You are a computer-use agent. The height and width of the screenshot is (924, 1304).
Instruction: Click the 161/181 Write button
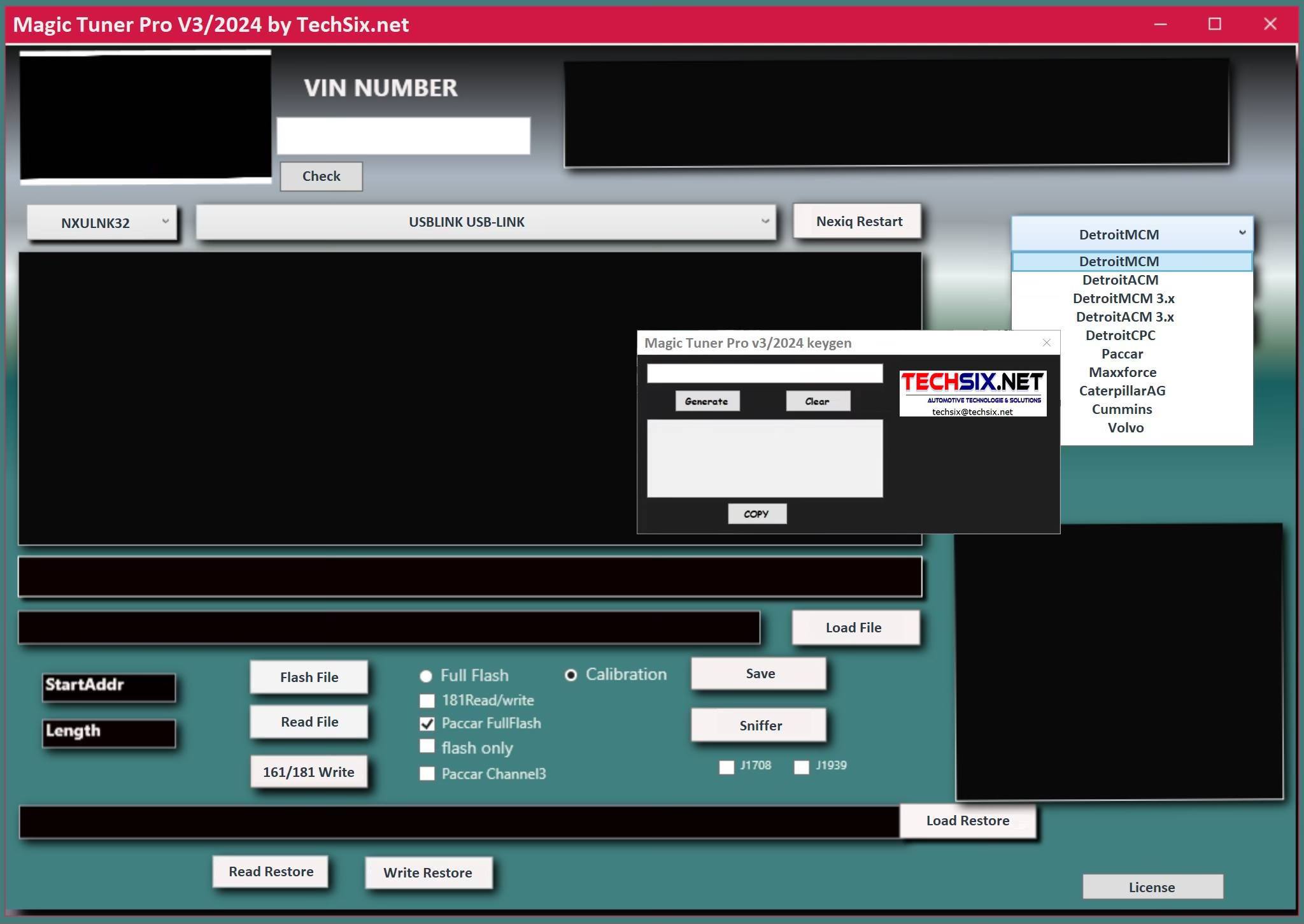[x=309, y=772]
